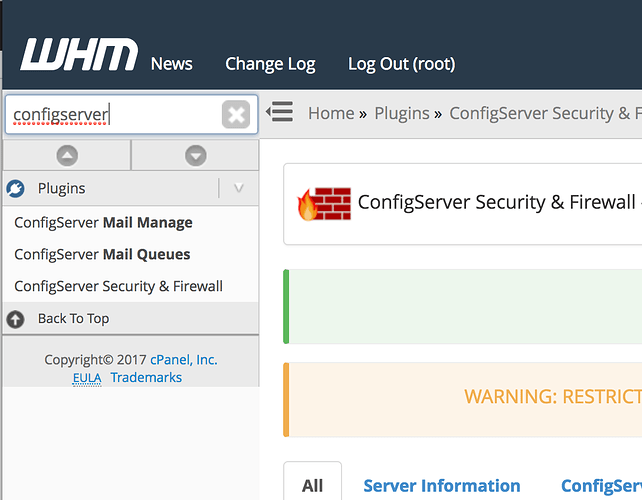Open the Change Log link
This screenshot has height=500, width=642.
click(270, 64)
